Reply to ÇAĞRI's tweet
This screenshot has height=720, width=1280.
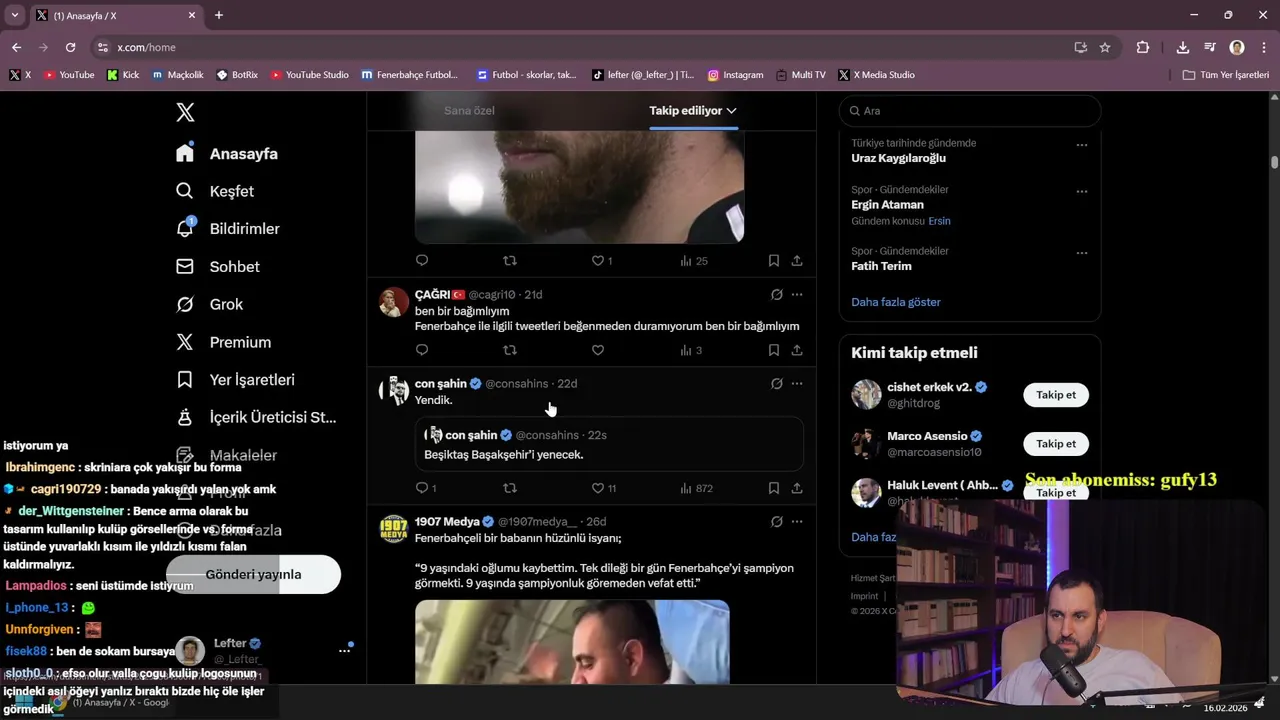(422, 350)
